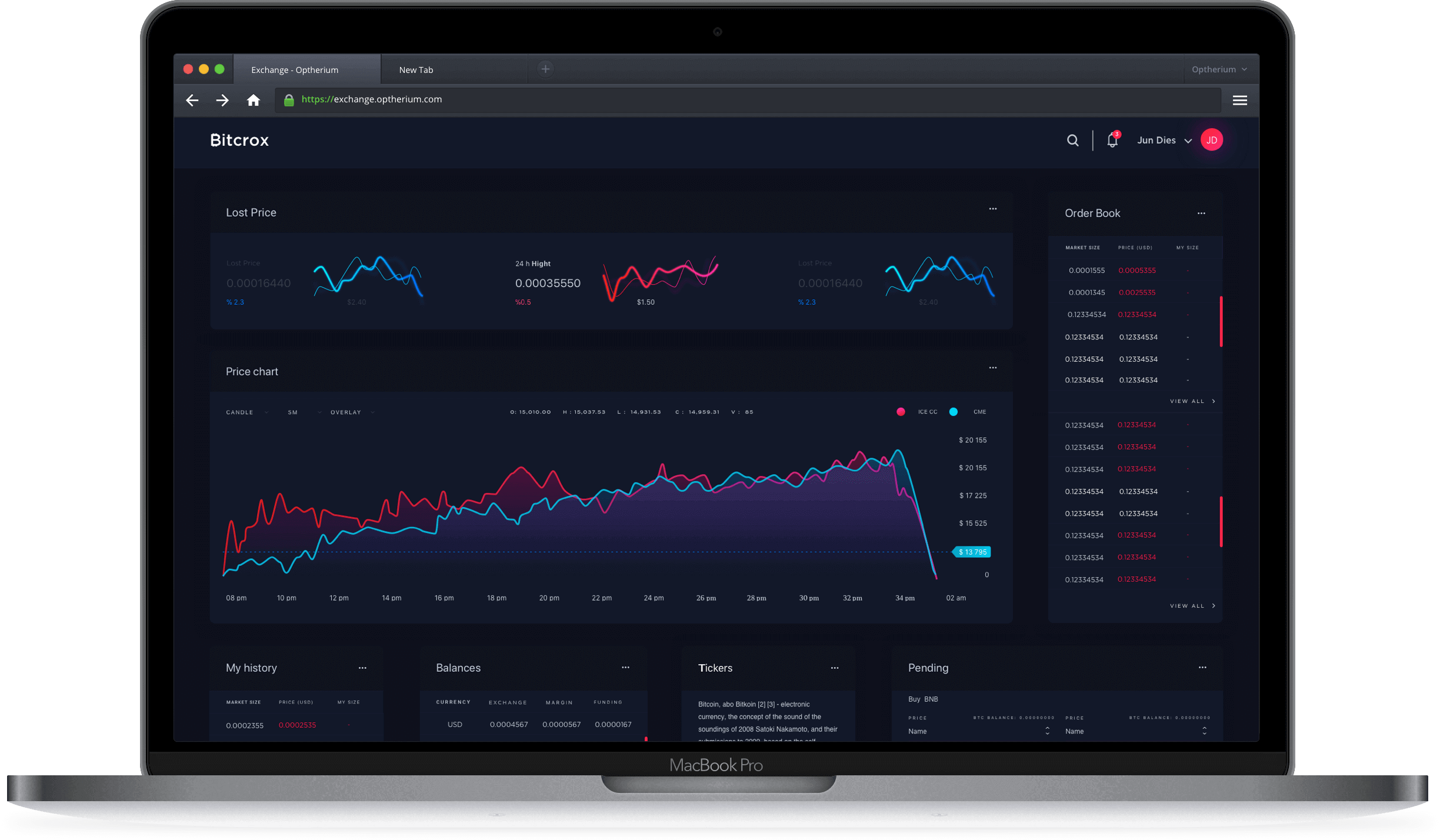
Task: Open search with the magnifier icon
Action: tap(1073, 141)
